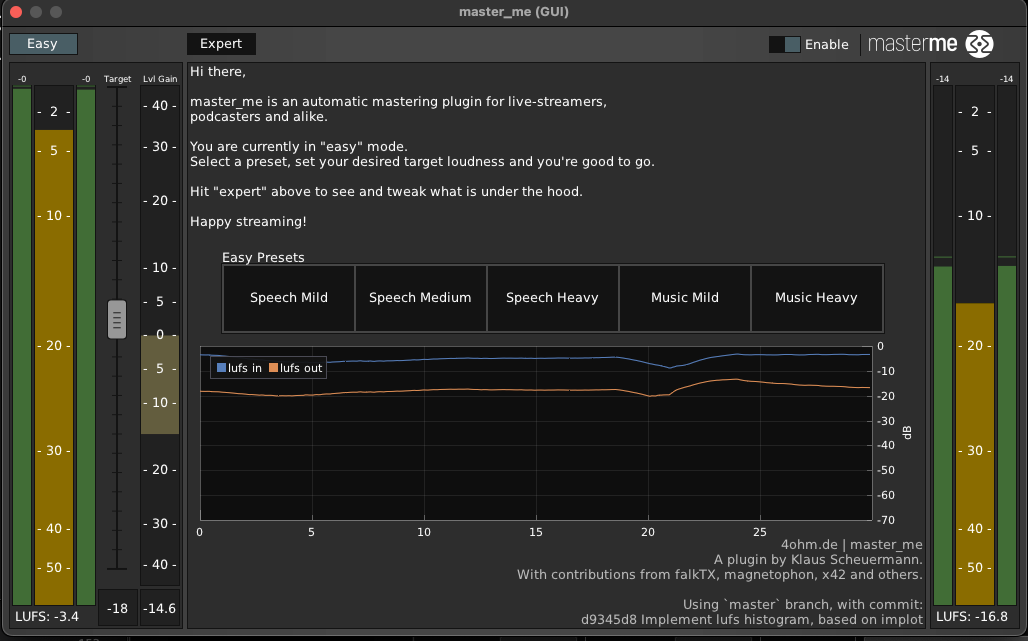Screen dimensions: 1028x641
Task: Click the orange lufs out legend swatch
Action: (x=273, y=368)
